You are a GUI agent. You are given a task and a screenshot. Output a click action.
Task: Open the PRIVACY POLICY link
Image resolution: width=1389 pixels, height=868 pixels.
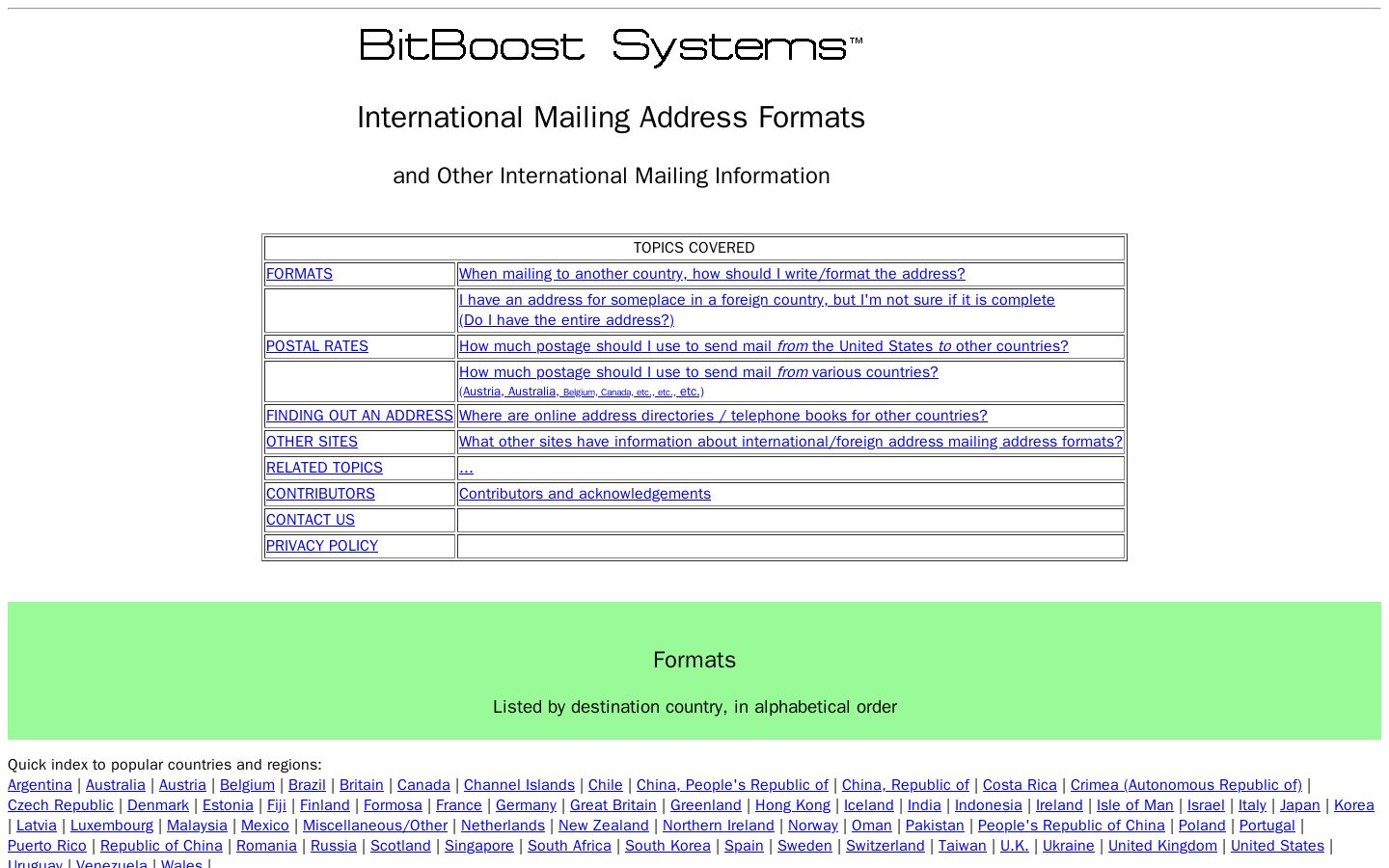pos(322,546)
